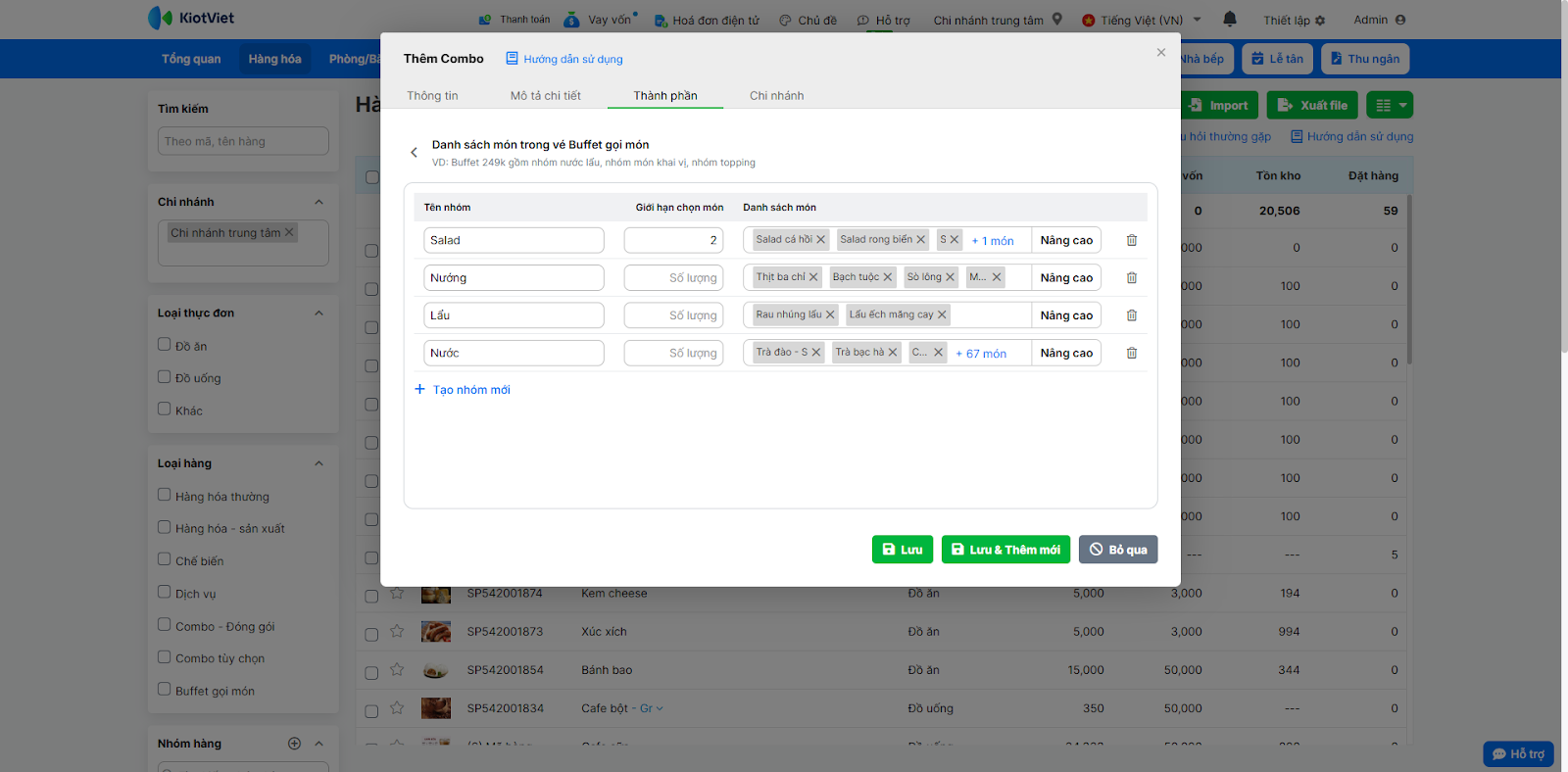Open the branch location pin icon

1057,19
